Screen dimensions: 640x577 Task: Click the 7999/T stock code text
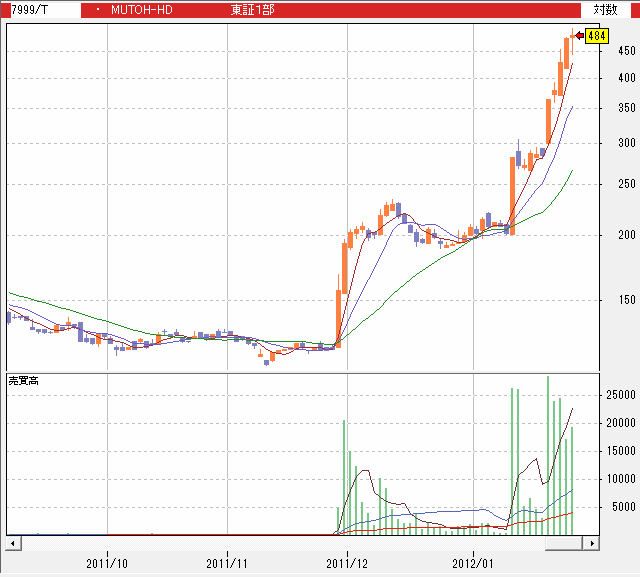pos(29,9)
